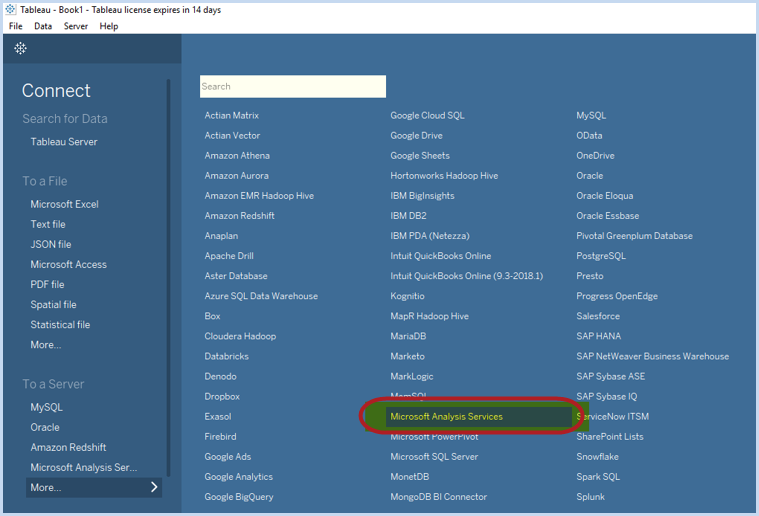This screenshot has width=759, height=516.
Task: Select Google Sheets connector
Action: tap(420, 155)
